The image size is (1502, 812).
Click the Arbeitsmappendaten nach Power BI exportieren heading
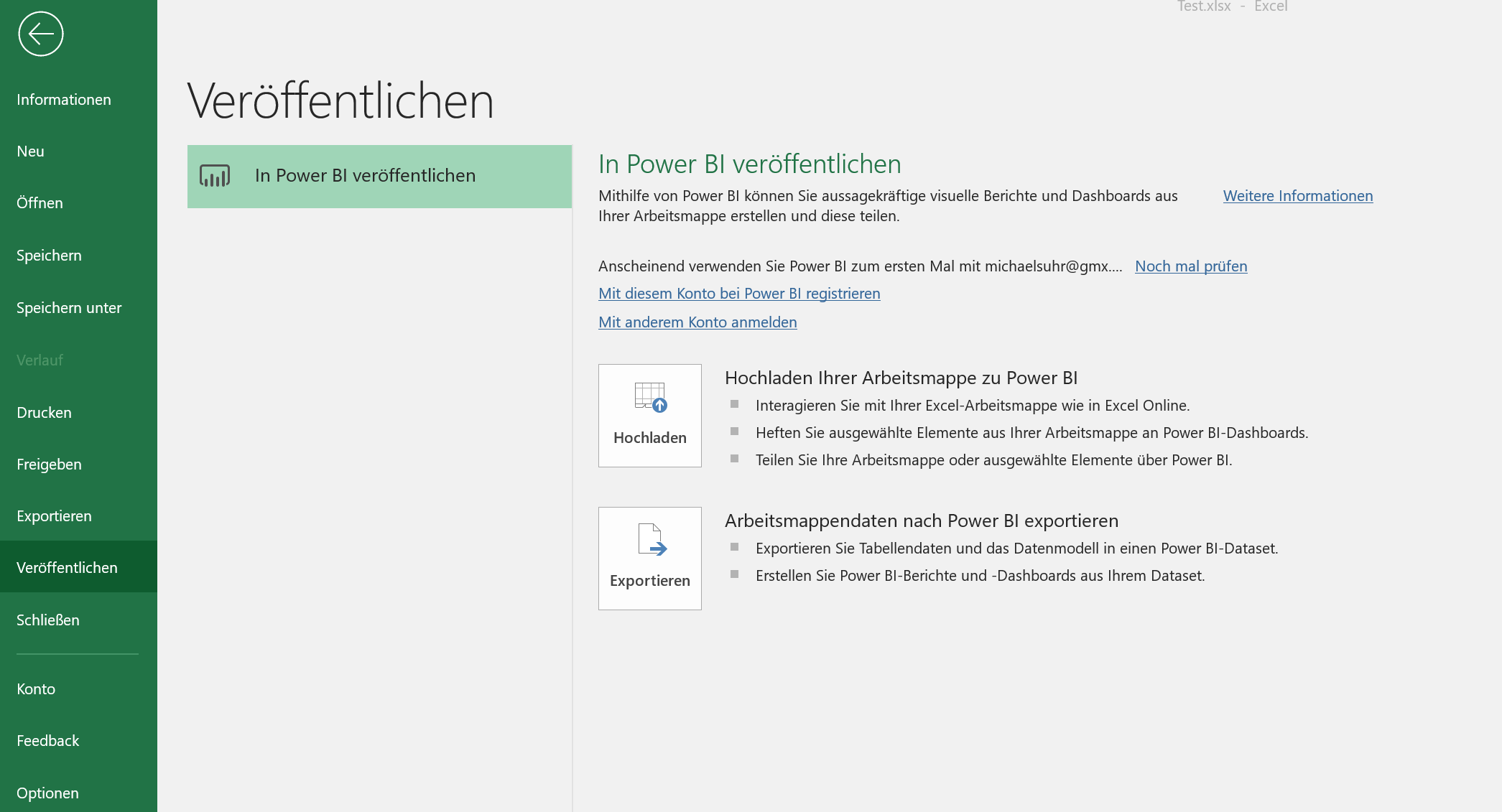click(922, 521)
